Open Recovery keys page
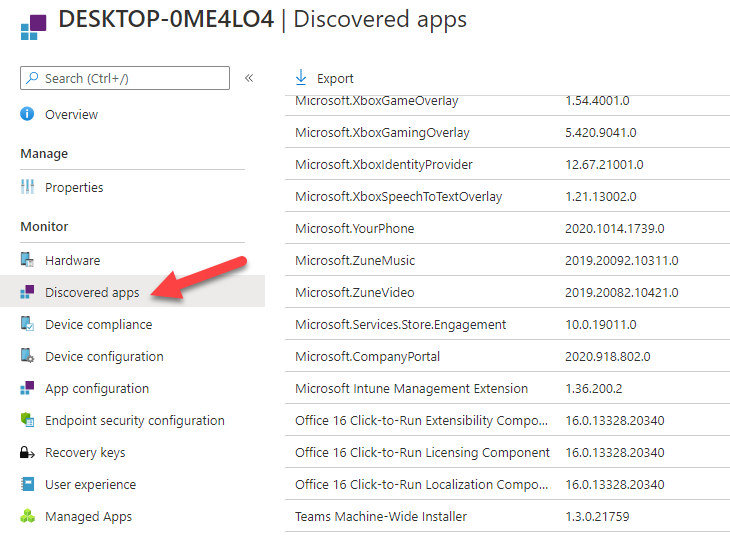 point(85,453)
